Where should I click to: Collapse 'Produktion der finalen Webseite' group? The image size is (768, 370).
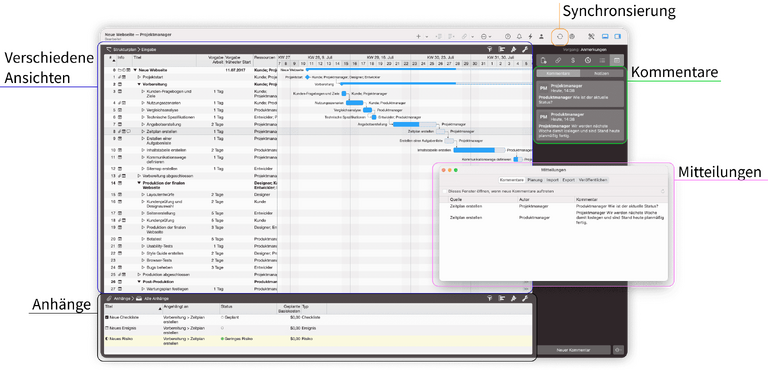click(x=139, y=183)
